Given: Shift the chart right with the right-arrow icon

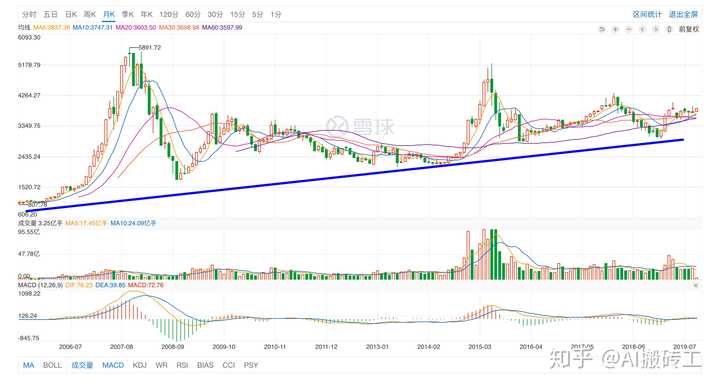Looking at the screenshot, I should pyautogui.click(x=656, y=29).
